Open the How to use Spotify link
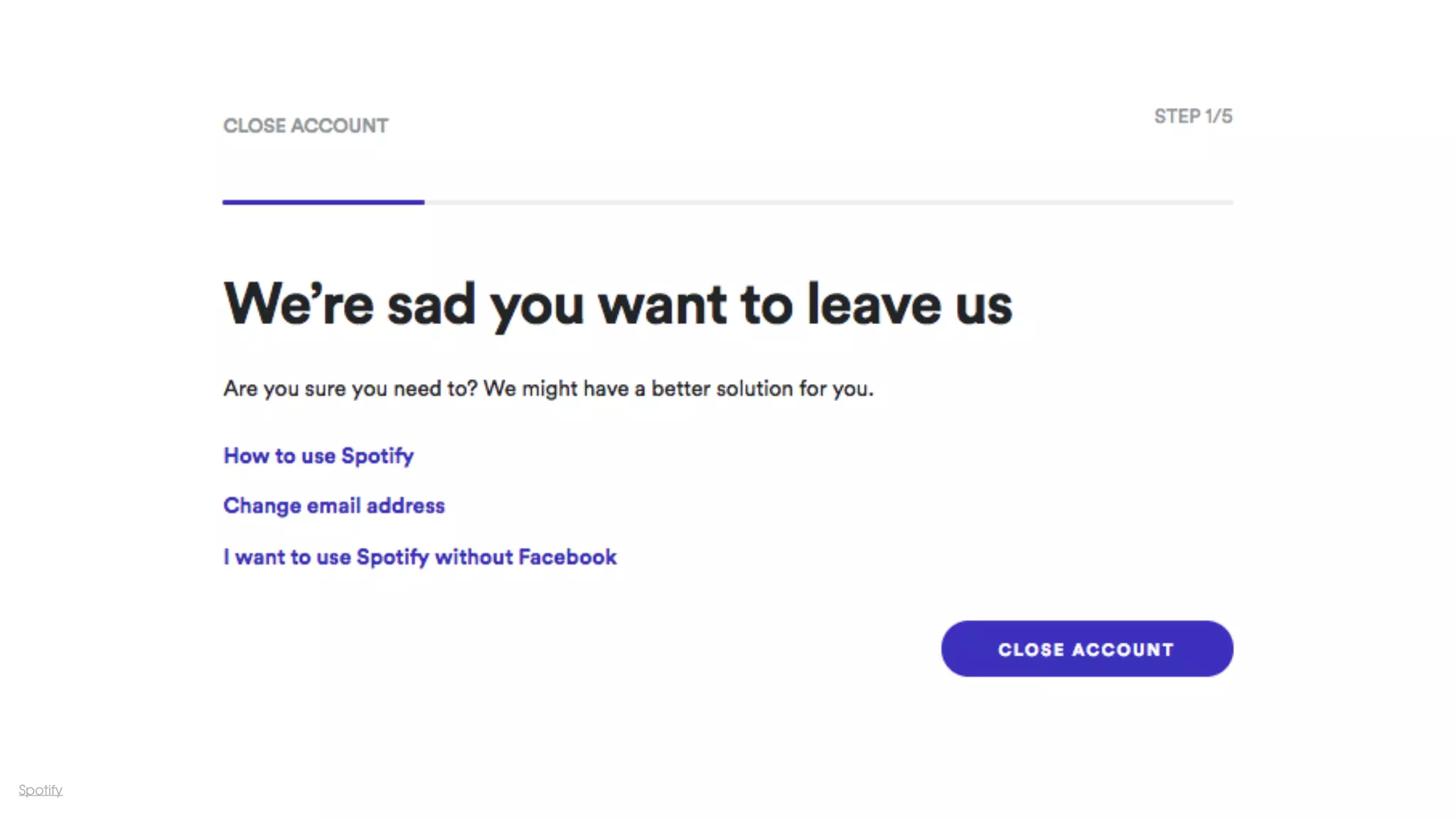Screen dimensions: 1456x819 point(318,456)
